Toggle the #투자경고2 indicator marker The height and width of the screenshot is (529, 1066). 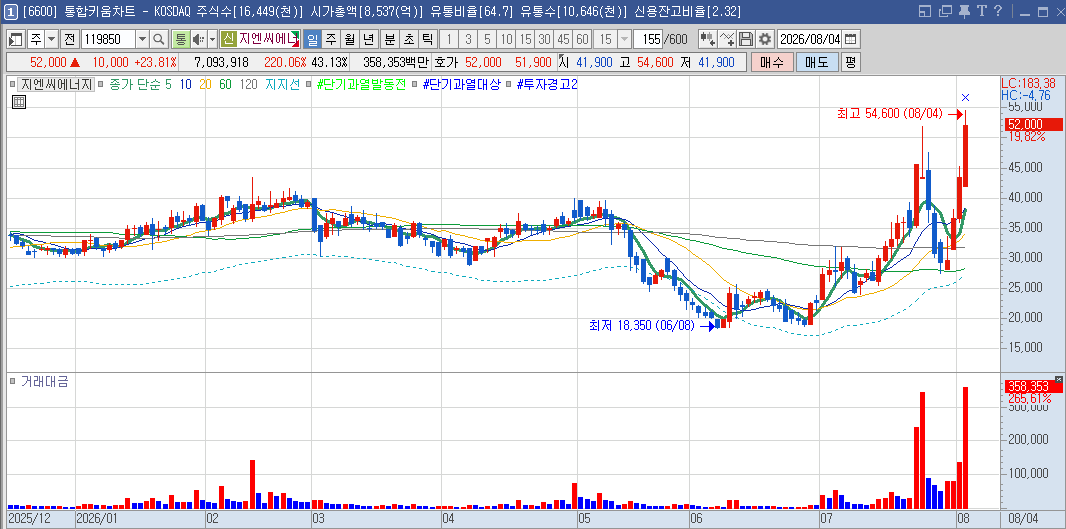coord(511,85)
